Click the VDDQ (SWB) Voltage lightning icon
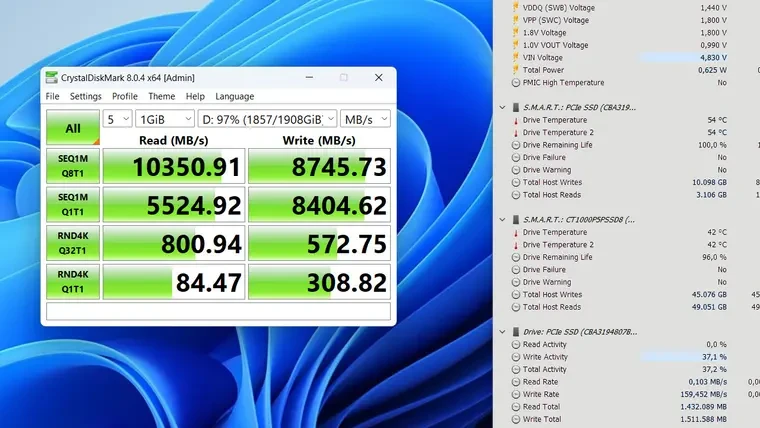The width and height of the screenshot is (760, 428). [516, 8]
